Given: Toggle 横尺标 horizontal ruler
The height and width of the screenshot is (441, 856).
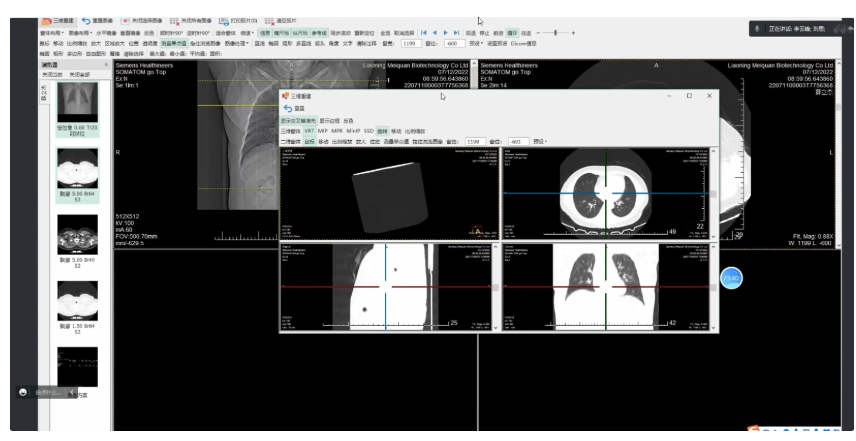Looking at the screenshot, I should tap(282, 33).
